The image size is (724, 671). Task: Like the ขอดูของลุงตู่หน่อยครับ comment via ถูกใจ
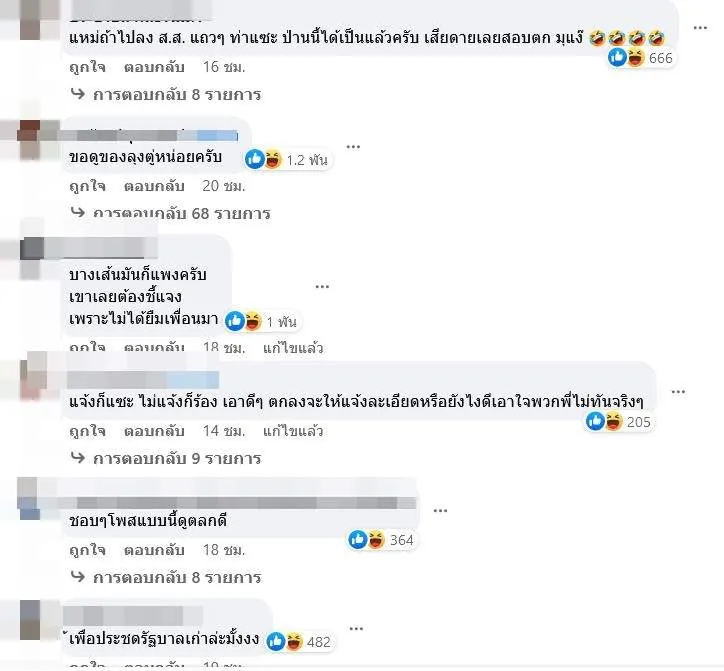pos(87,186)
